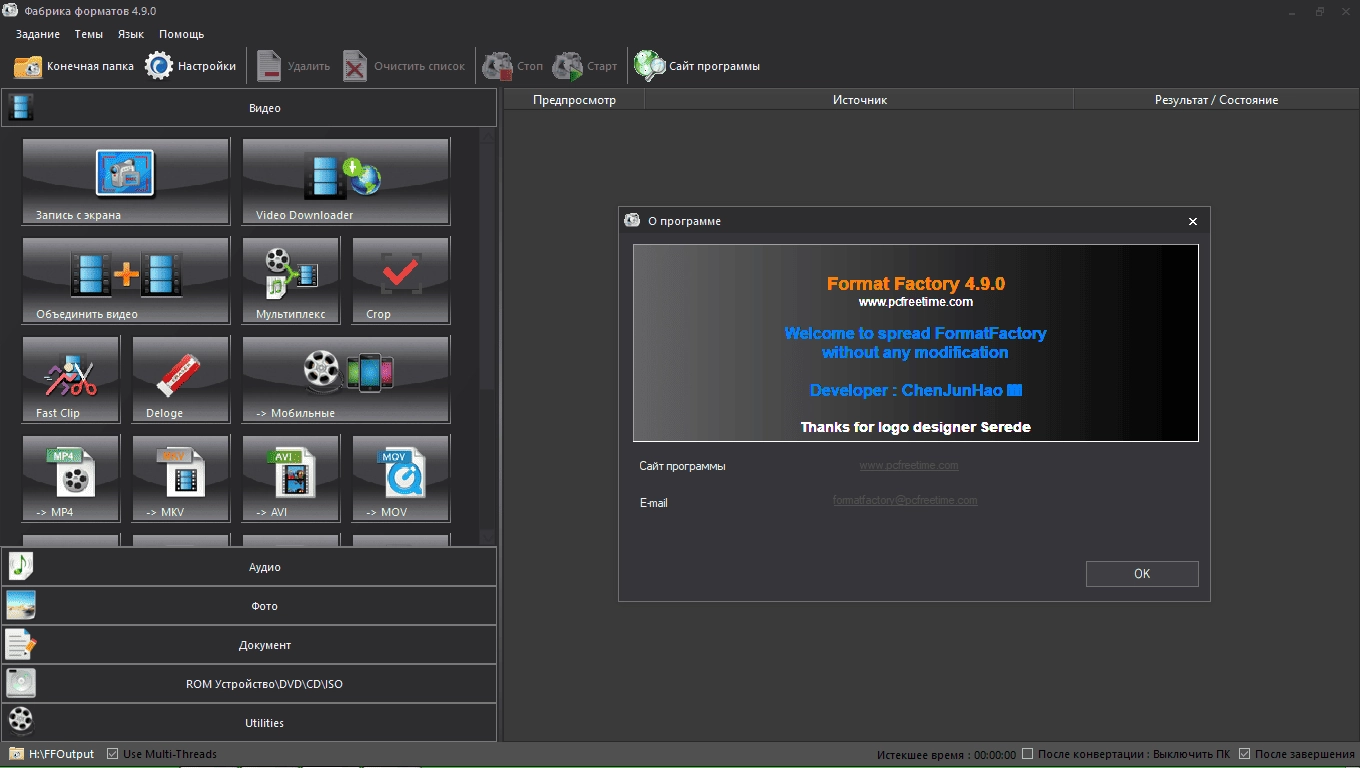Expand the Audio (Аудио) category
This screenshot has width=1360, height=768.
click(249, 567)
